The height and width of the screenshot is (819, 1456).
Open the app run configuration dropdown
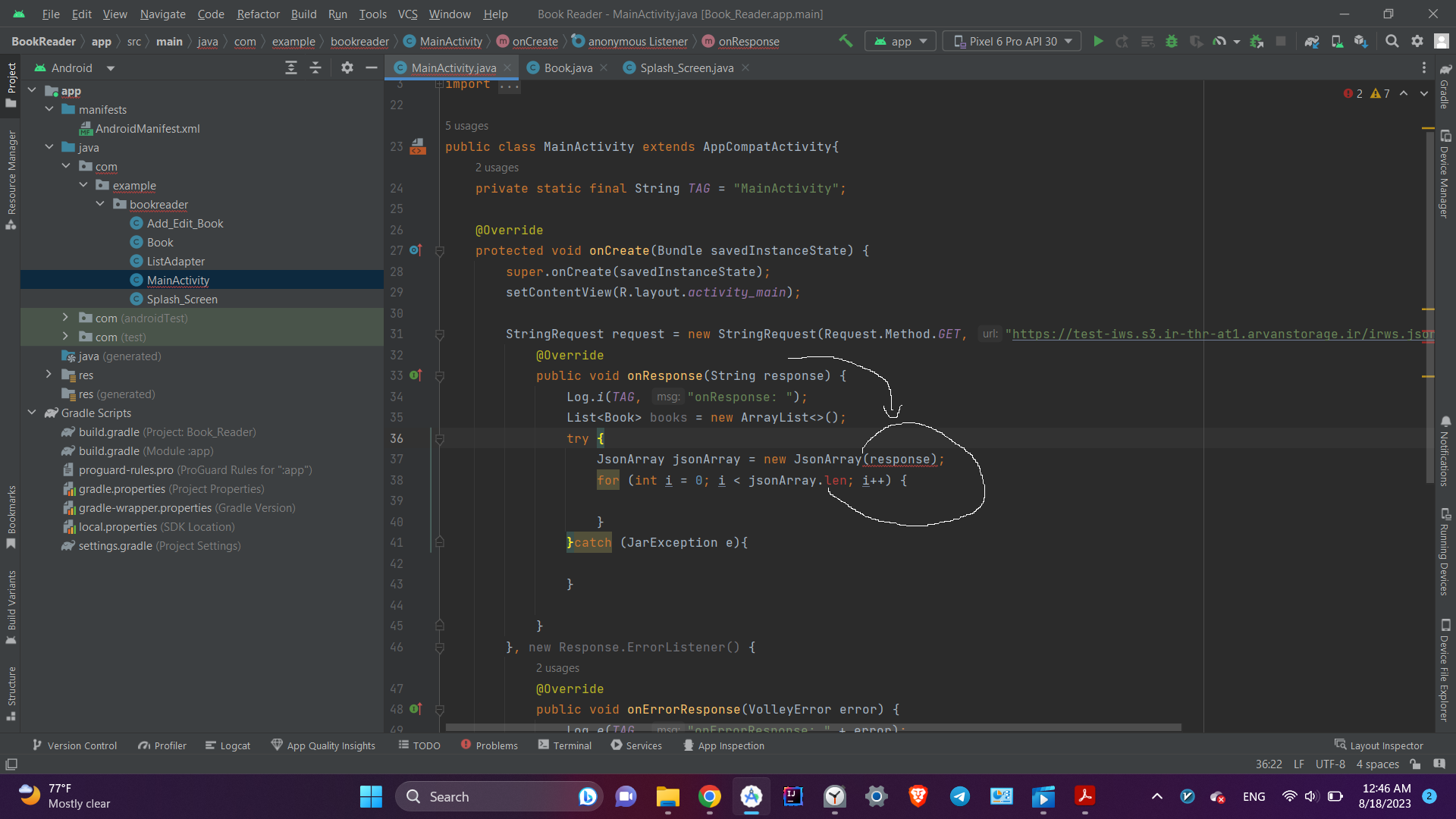900,41
